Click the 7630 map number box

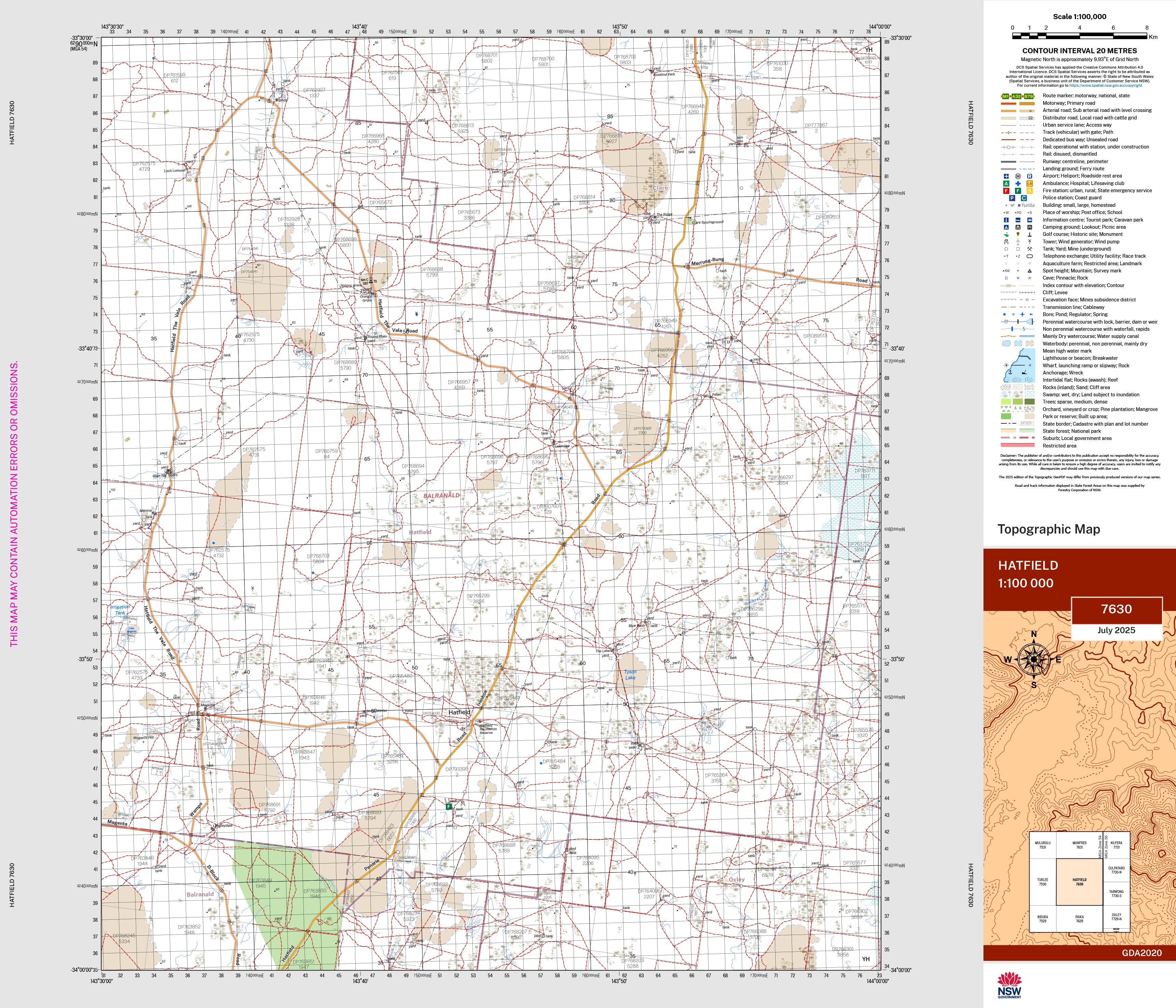coord(1116,609)
